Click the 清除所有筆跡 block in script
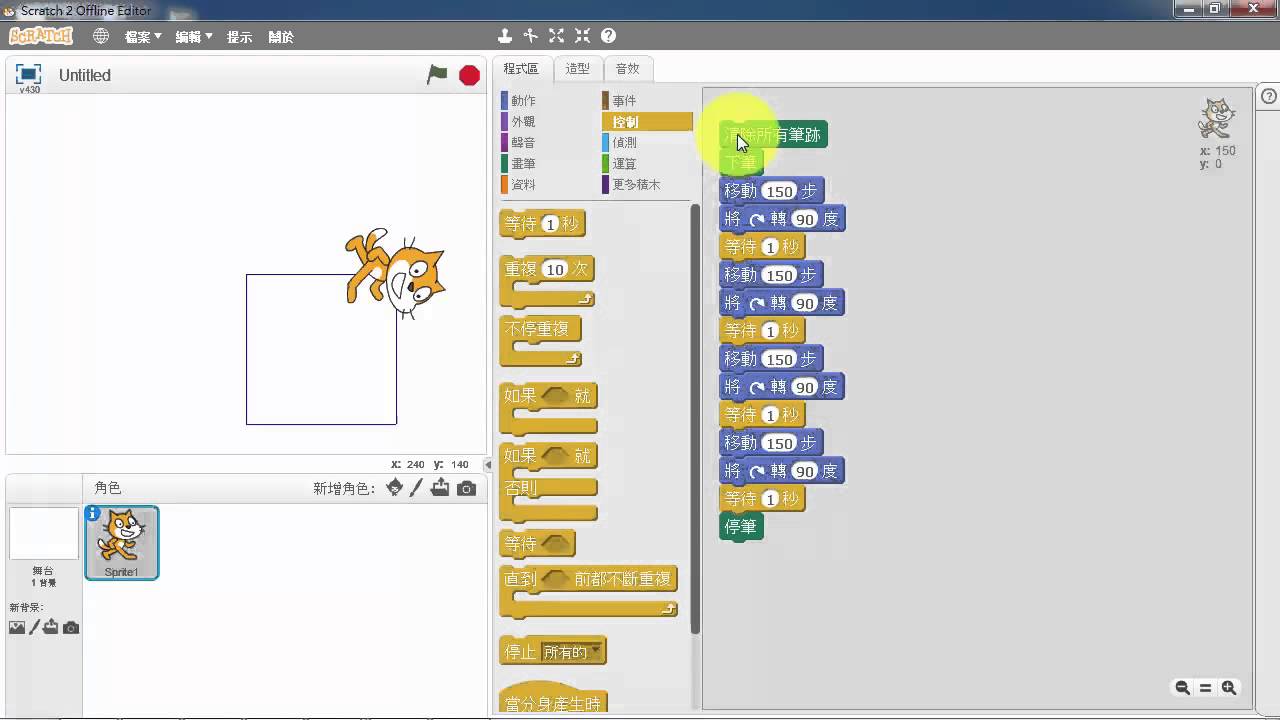1280x720 pixels. 773,135
